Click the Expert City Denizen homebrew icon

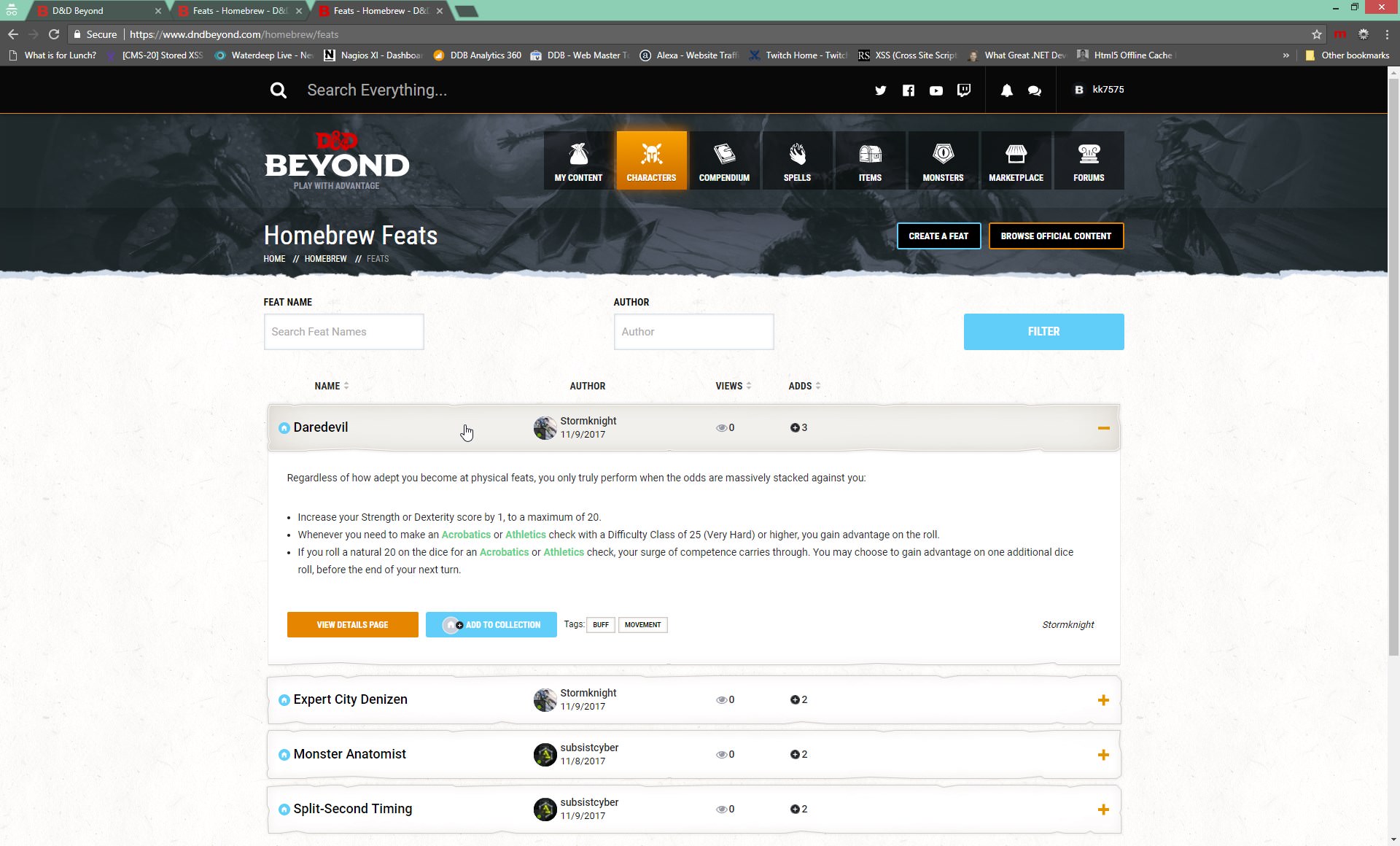tap(284, 700)
